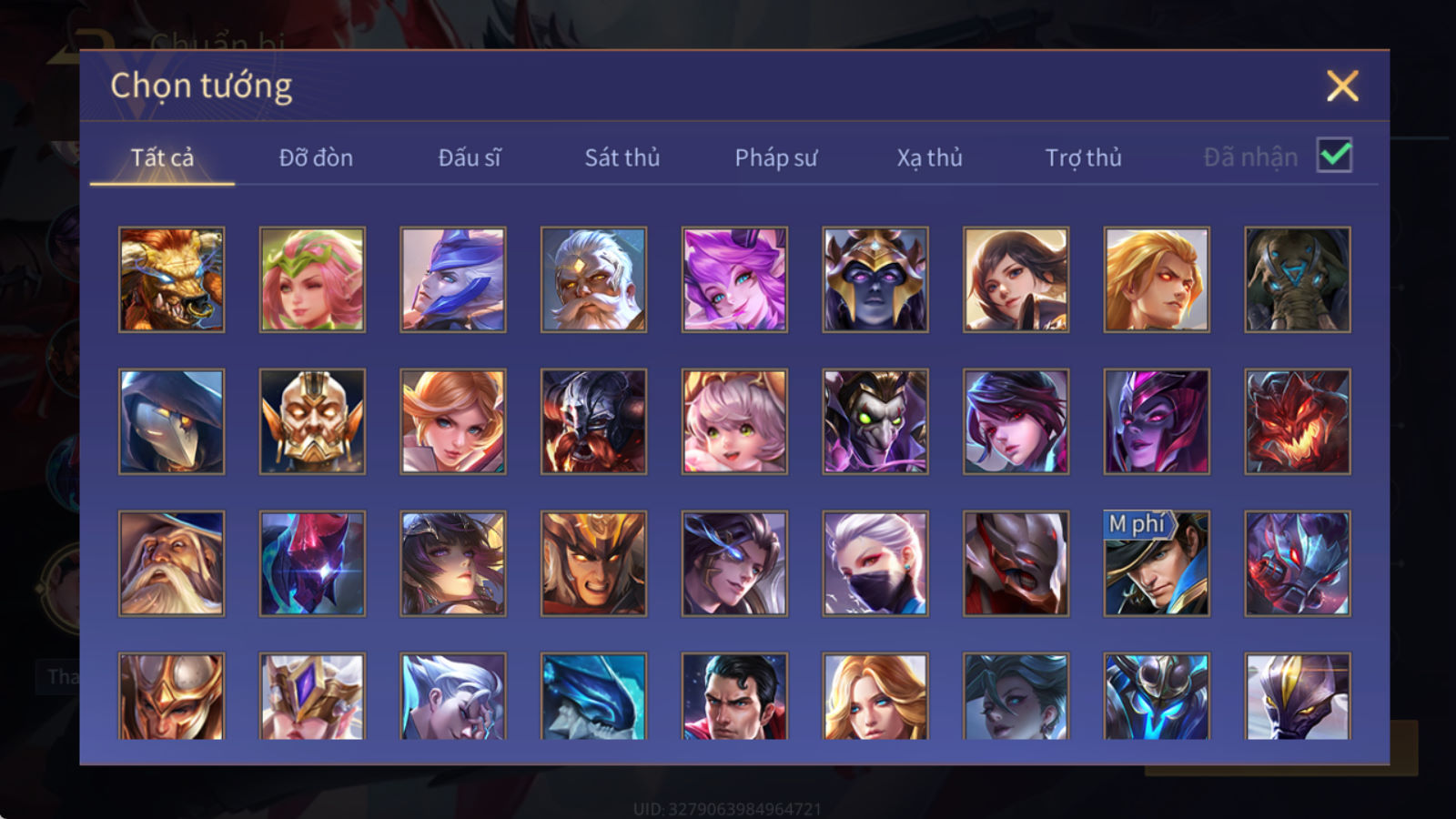Select the old bearded man with forehead gem
1456x819 pixels.
point(593,279)
